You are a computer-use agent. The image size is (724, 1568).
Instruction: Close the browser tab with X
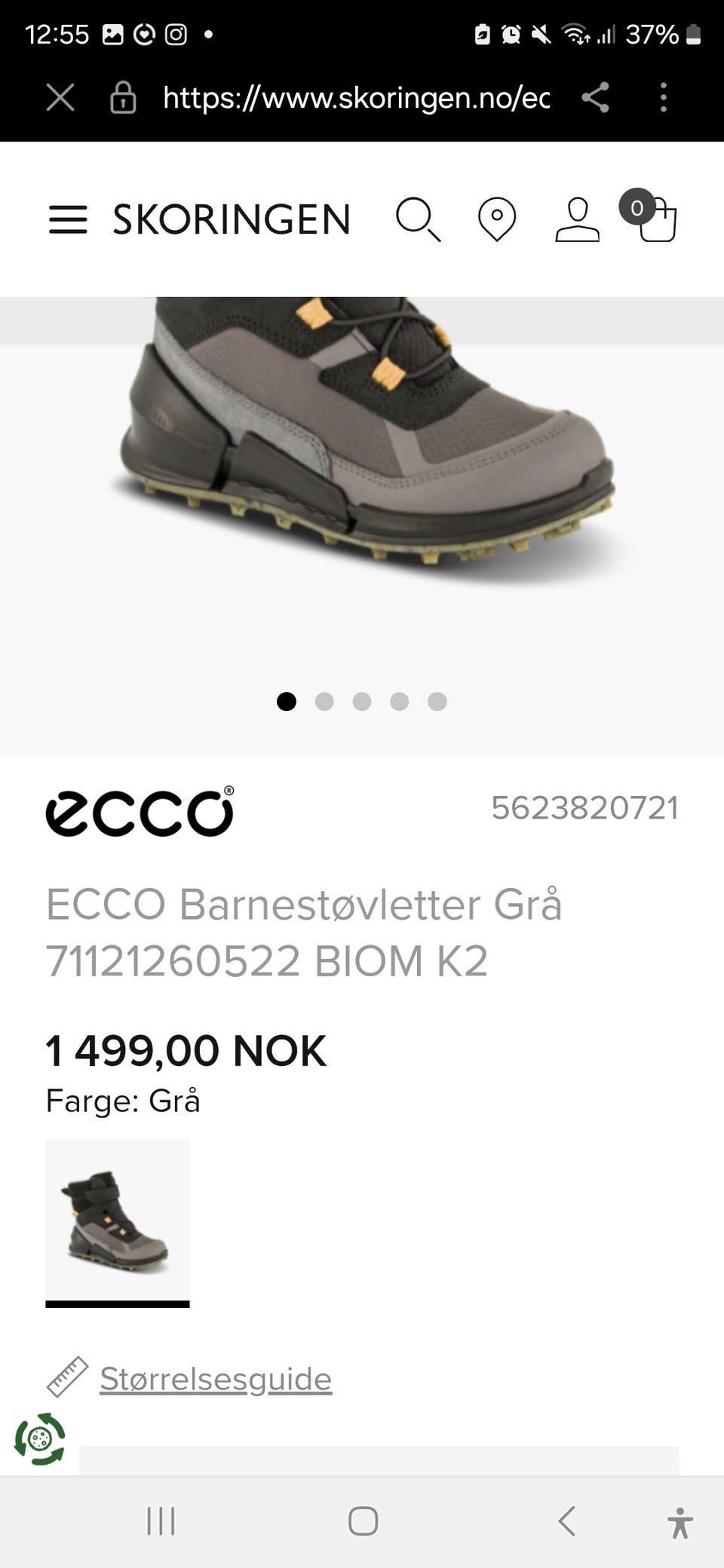pos(60,97)
